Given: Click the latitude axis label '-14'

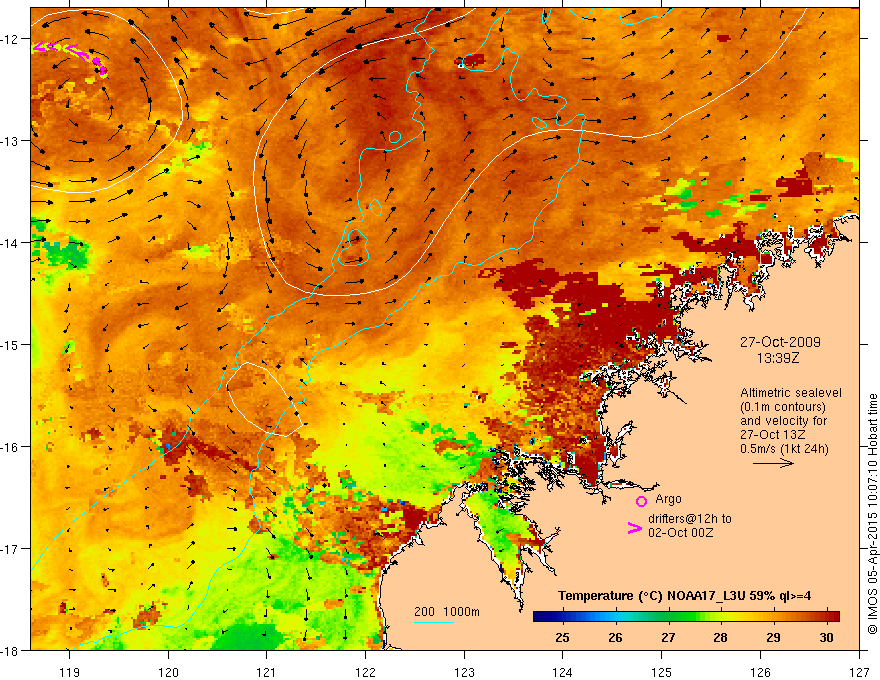Looking at the screenshot, I should 10,243.
